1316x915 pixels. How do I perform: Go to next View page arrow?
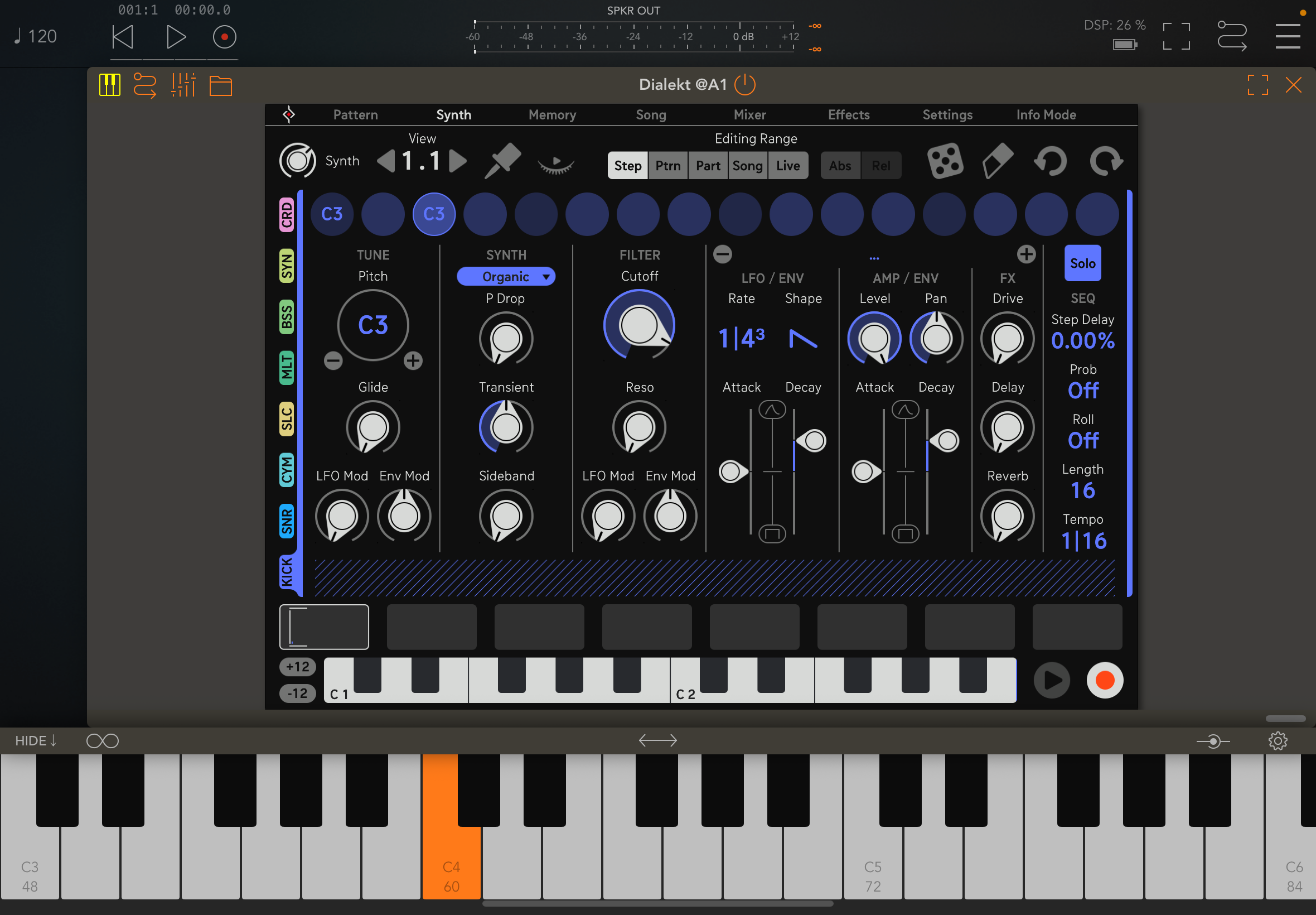coord(458,161)
